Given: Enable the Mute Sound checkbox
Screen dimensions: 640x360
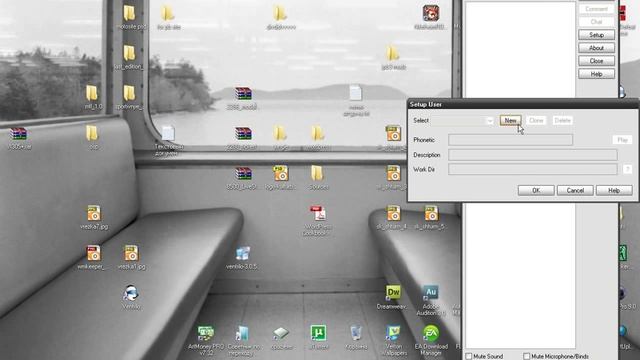Looking at the screenshot, I should [x=469, y=356].
